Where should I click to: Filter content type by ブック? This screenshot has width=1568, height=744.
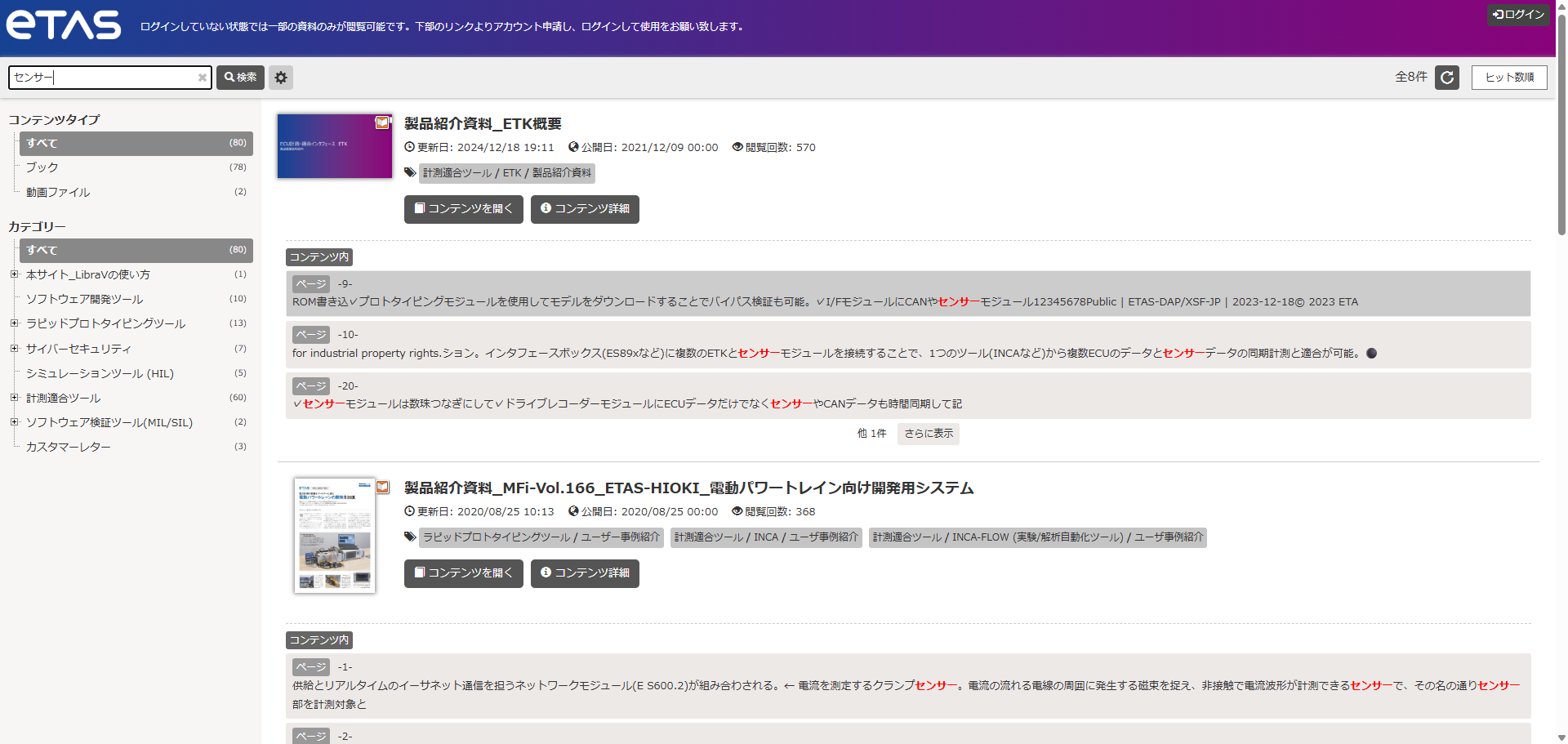click(x=42, y=167)
